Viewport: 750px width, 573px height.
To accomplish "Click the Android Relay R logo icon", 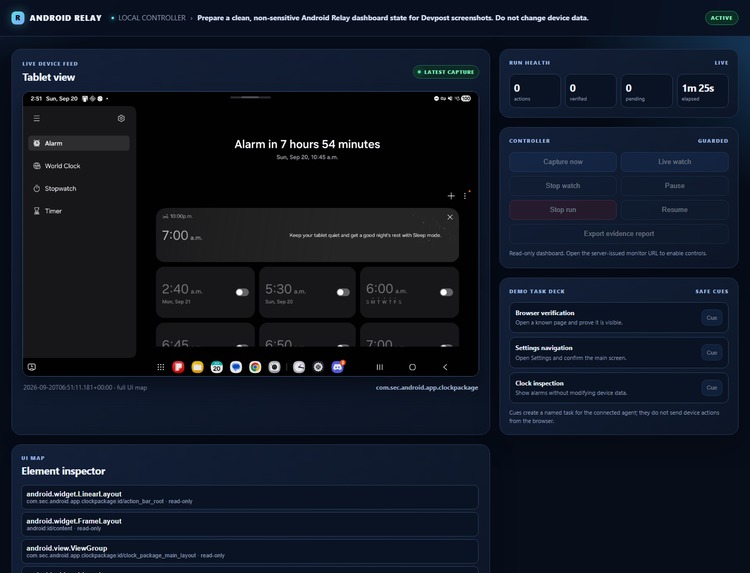I will 18,18.
